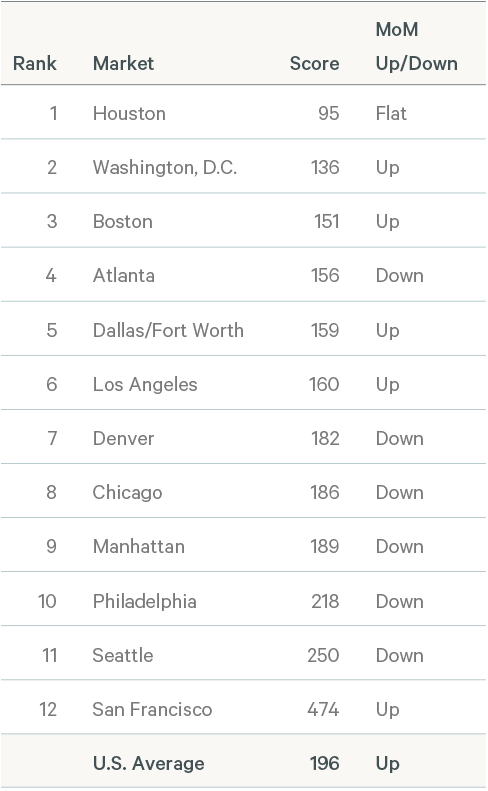Select the Washington, D.C. market name
Viewport: 488px width, 791px height.
pos(165,167)
